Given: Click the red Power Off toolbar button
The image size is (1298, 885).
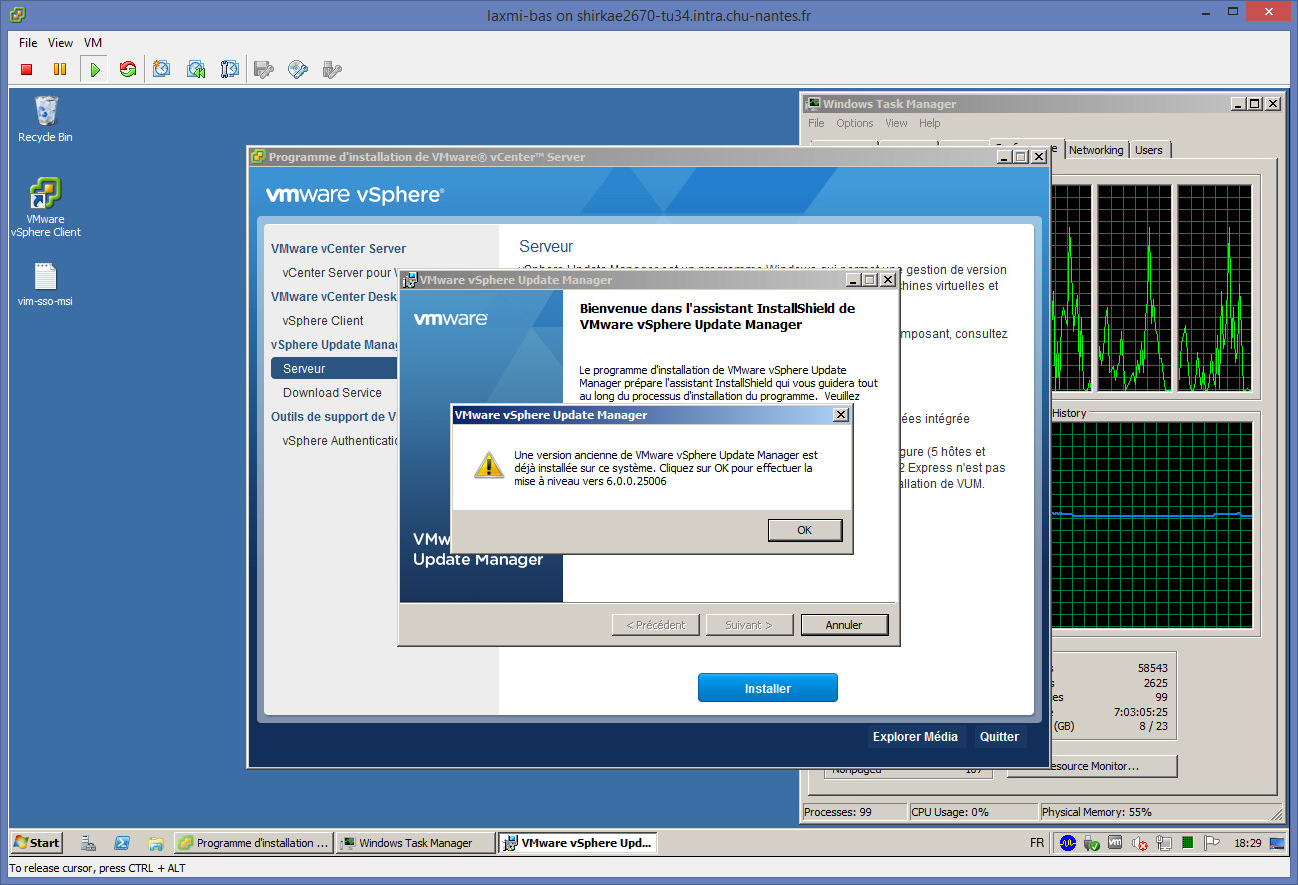Looking at the screenshot, I should (27, 69).
